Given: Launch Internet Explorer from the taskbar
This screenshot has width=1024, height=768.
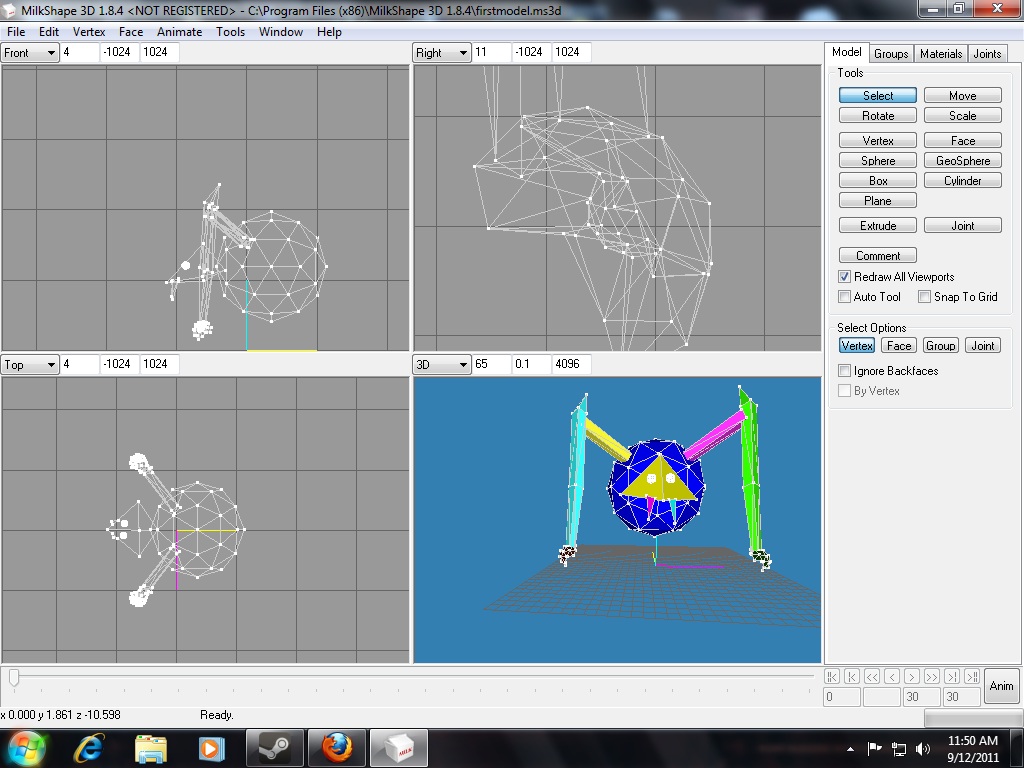Looking at the screenshot, I should click(x=90, y=747).
